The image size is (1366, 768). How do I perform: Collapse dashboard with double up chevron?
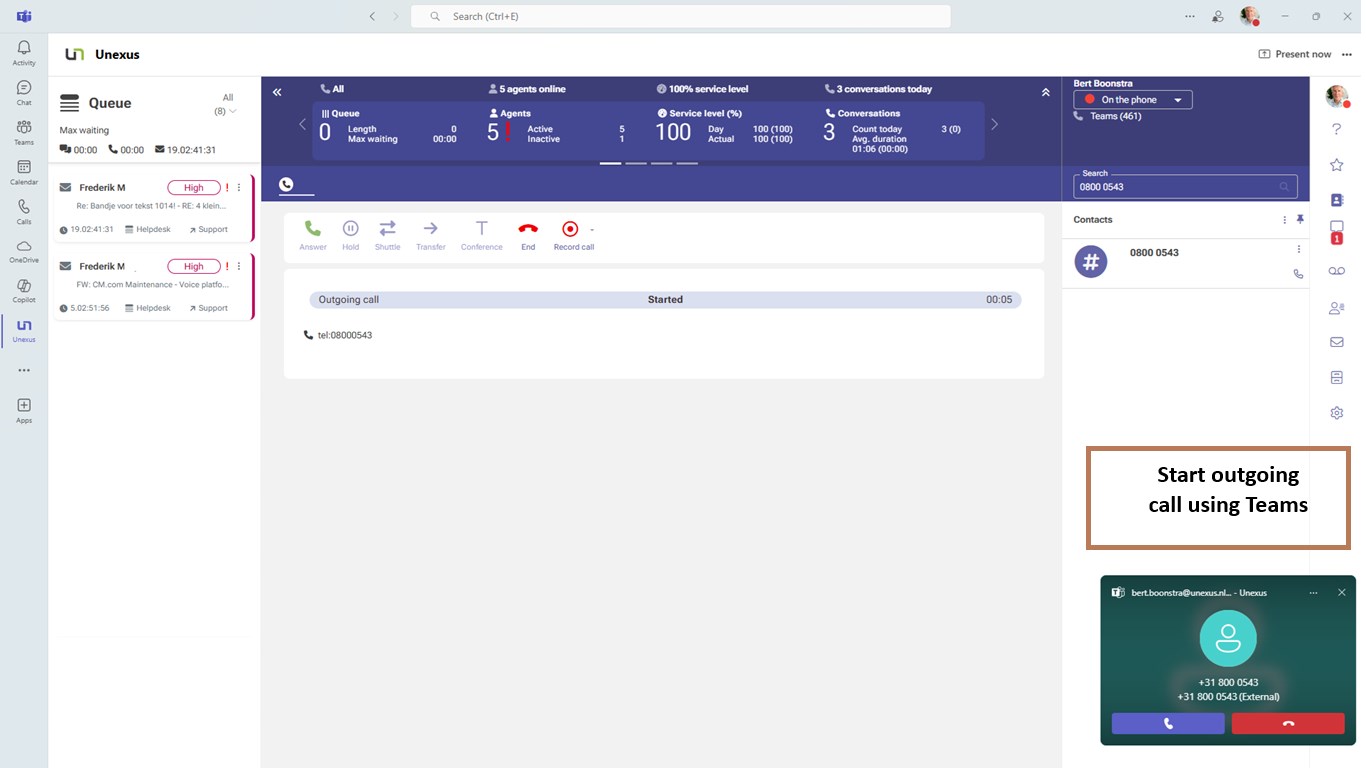(1045, 92)
